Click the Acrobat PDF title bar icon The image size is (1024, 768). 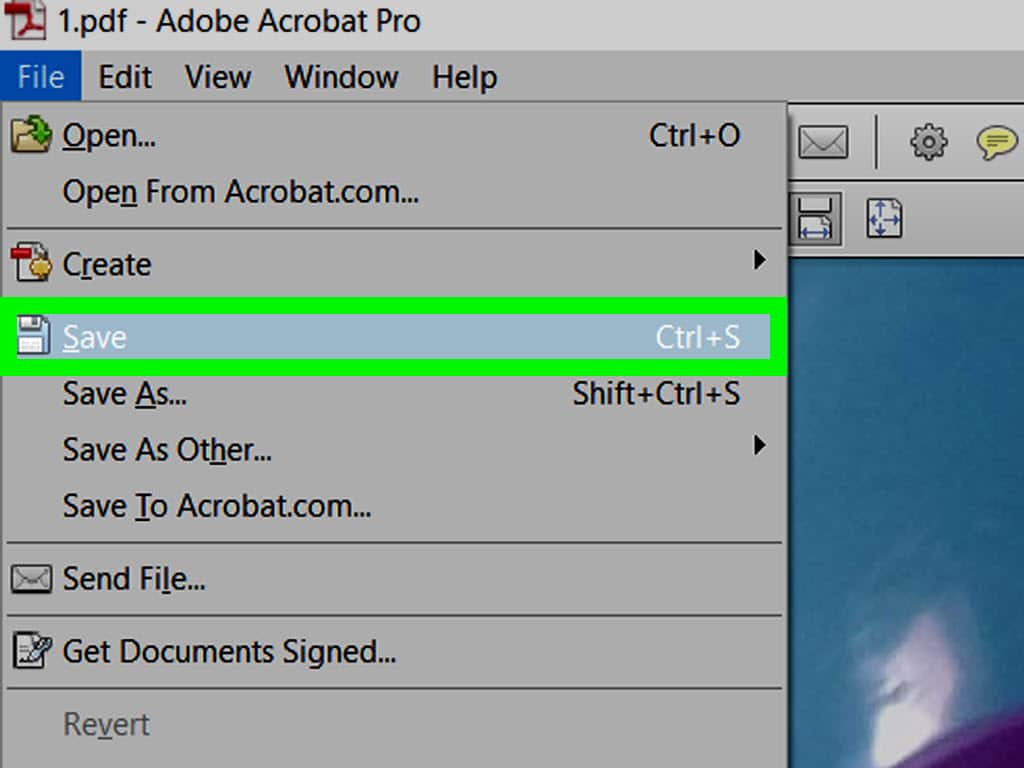(x=25, y=21)
